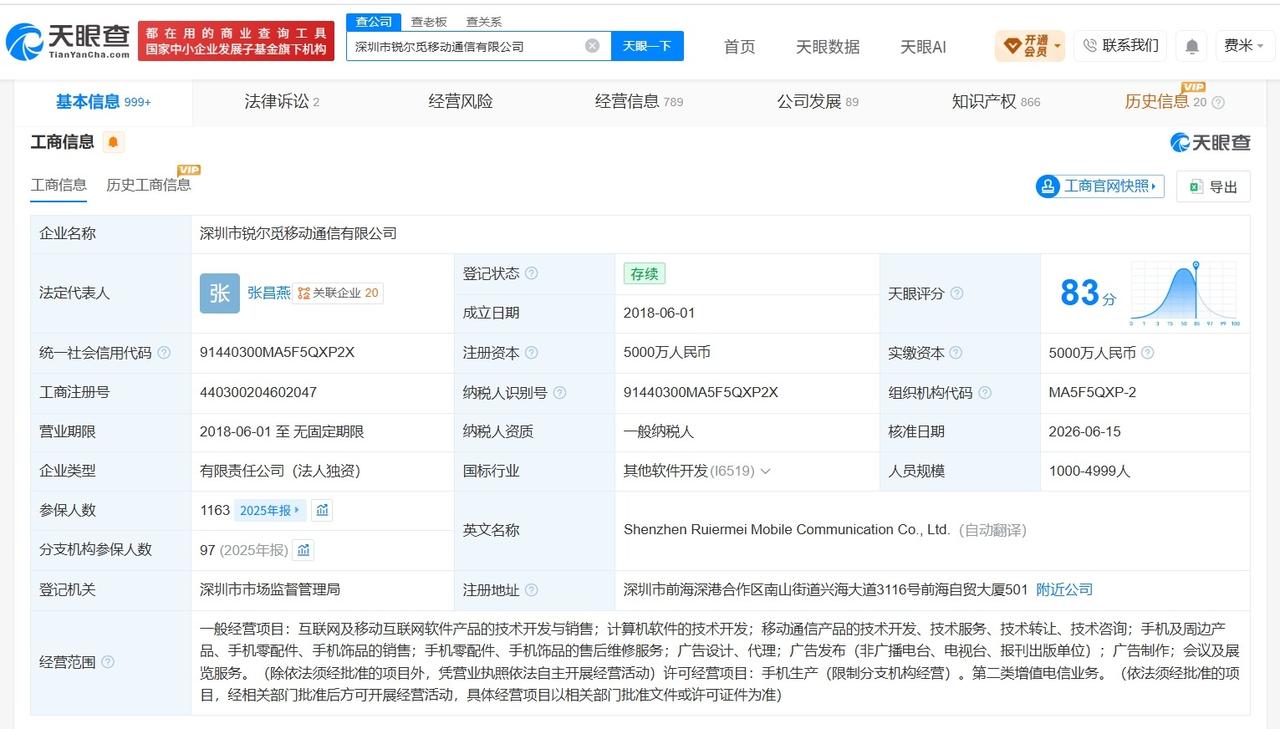Click the registration number 440300204602047

point(258,393)
